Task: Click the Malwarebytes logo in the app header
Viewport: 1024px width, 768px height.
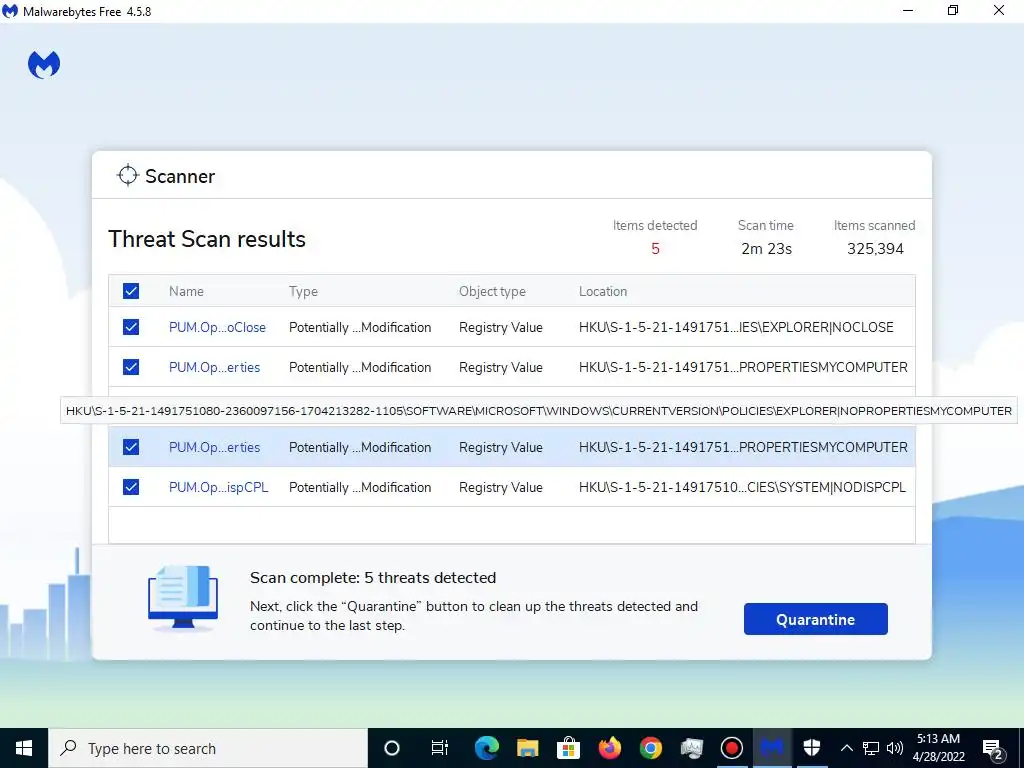Action: coord(44,65)
